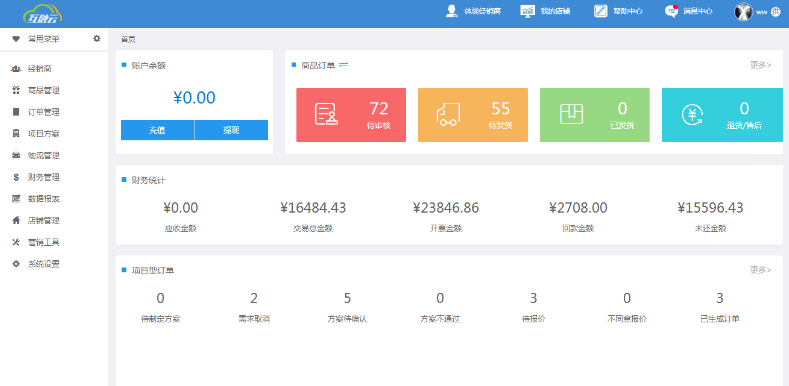Click the 财务管理 dollar icon in sidebar
The width and height of the screenshot is (789, 386).
tap(16, 177)
